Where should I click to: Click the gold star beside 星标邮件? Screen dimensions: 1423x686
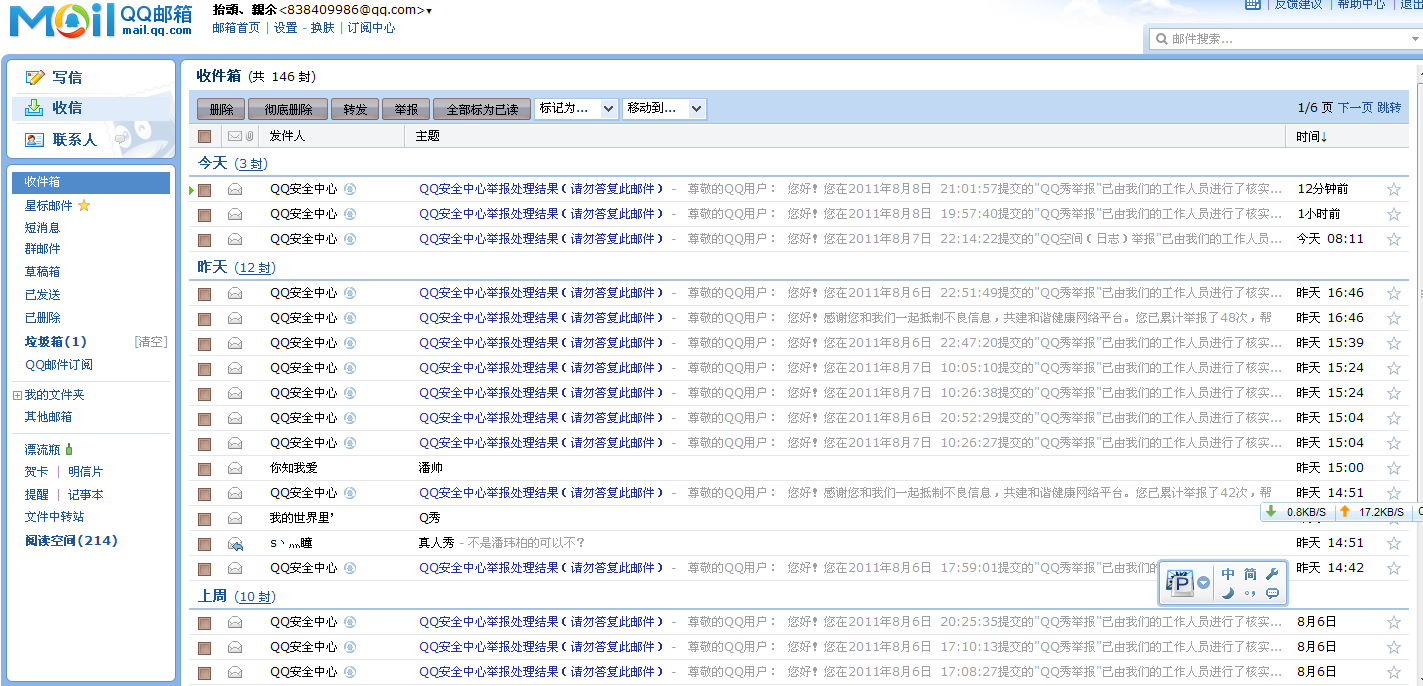coord(84,205)
